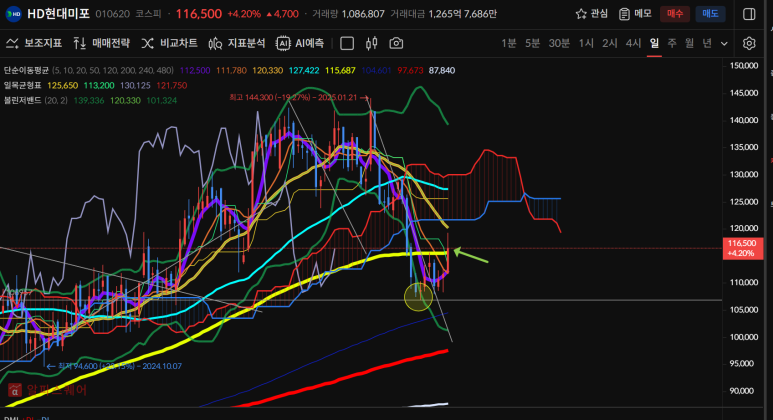Select 월 monthly timeframe
The width and height of the screenshot is (773, 420).
click(689, 43)
